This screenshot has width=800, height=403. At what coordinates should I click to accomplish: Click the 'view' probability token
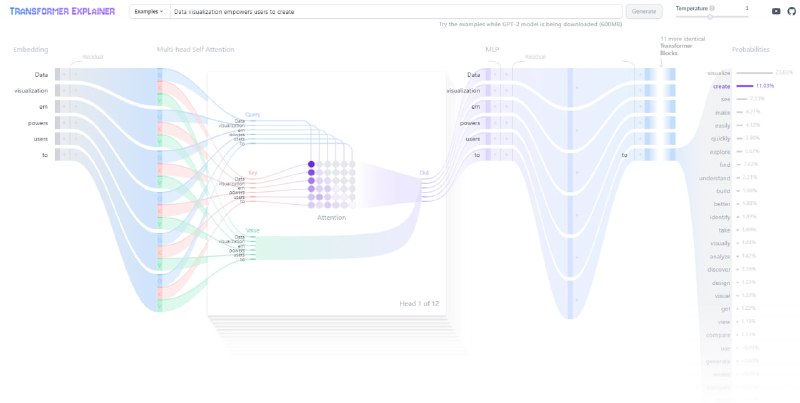tap(725, 322)
